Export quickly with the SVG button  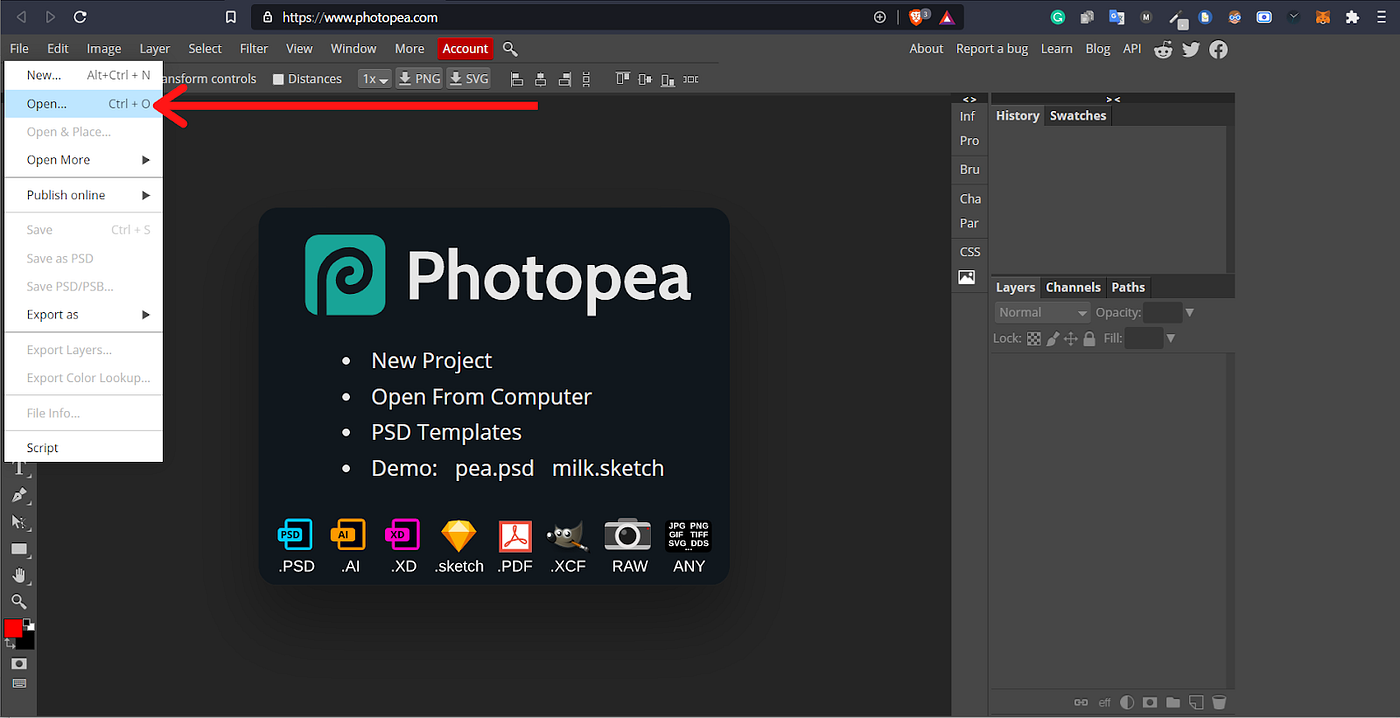(x=468, y=79)
